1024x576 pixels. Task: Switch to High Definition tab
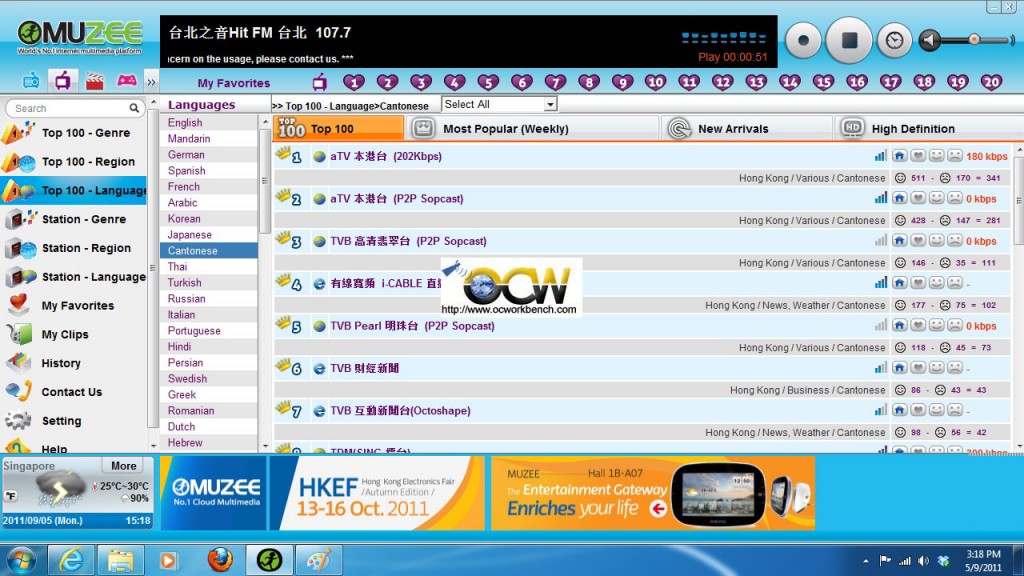tap(929, 129)
